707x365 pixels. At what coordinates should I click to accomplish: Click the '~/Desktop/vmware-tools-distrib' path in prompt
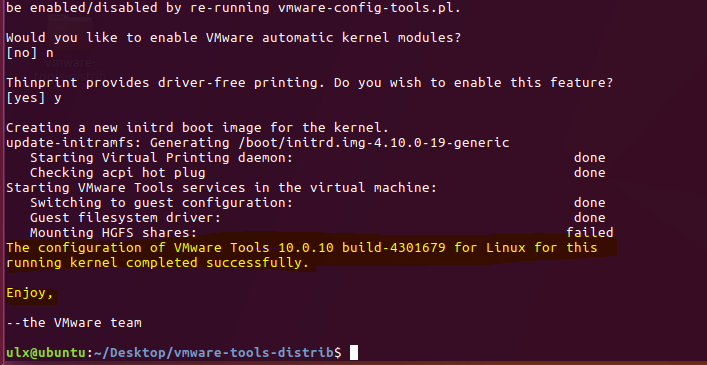[213, 353]
